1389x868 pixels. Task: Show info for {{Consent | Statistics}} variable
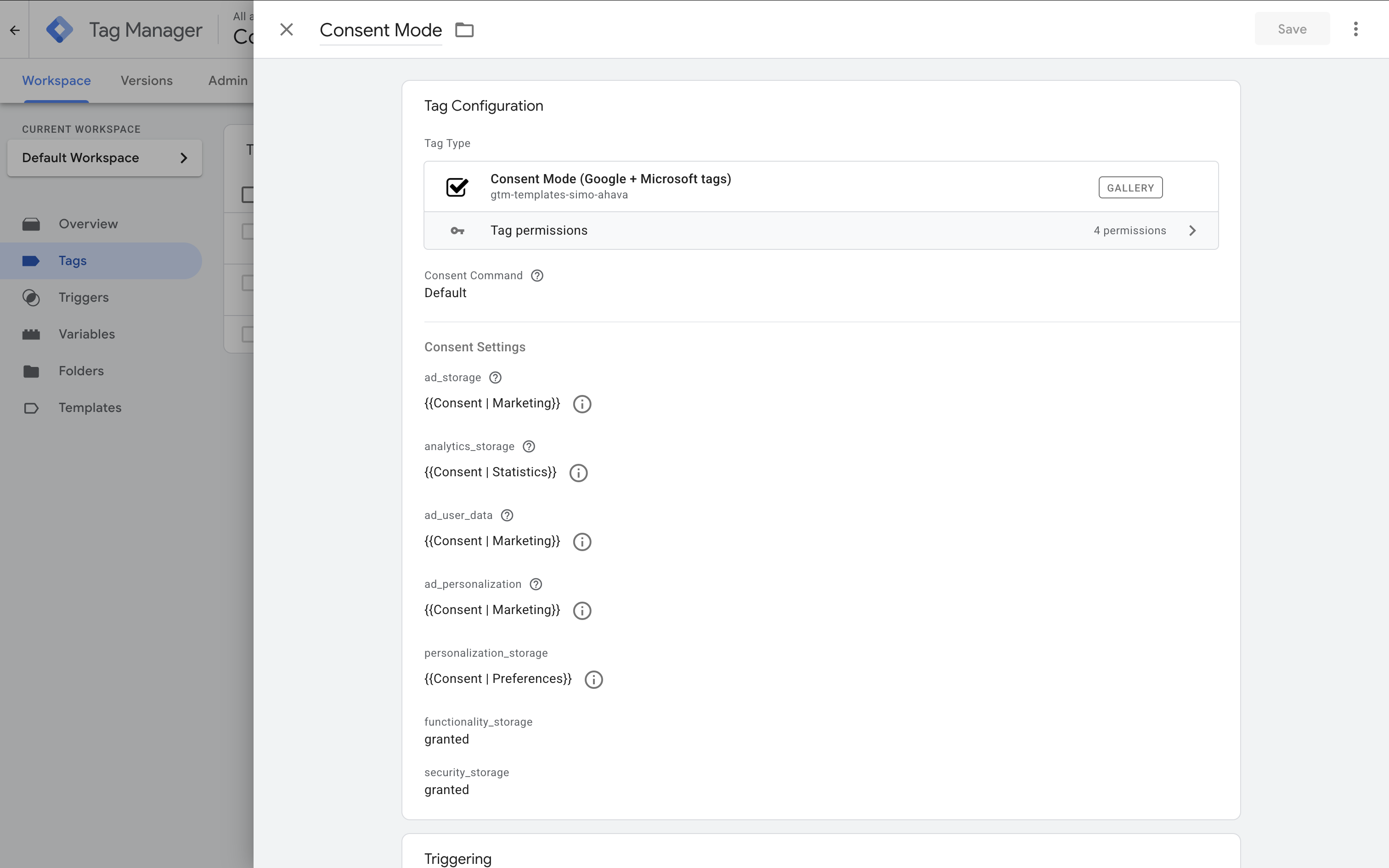click(579, 473)
